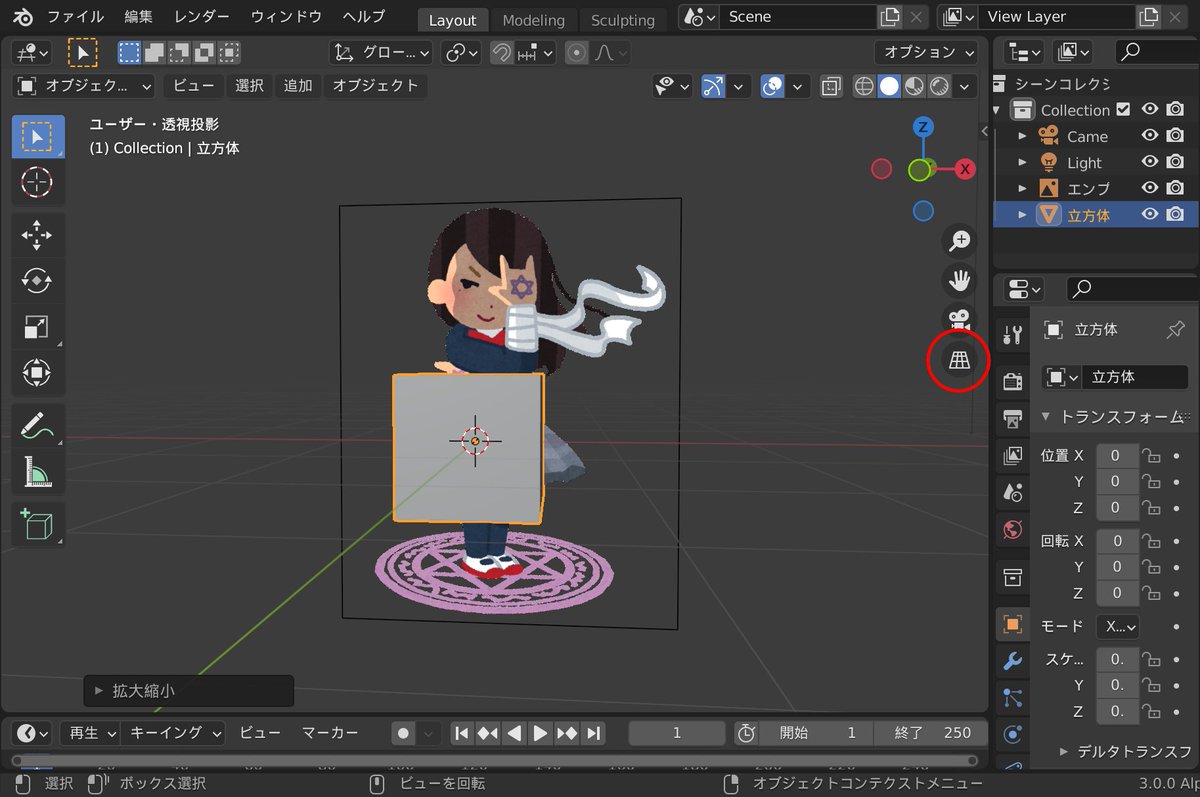Toggle snapping magnet button
Screen dimensions: 1200x797
click(x=503, y=52)
